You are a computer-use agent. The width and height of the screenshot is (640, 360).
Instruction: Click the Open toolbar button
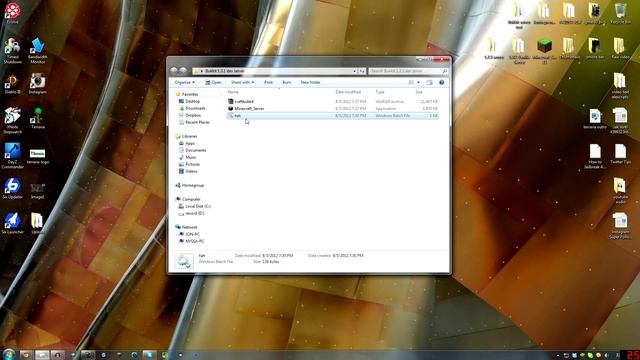(213, 82)
